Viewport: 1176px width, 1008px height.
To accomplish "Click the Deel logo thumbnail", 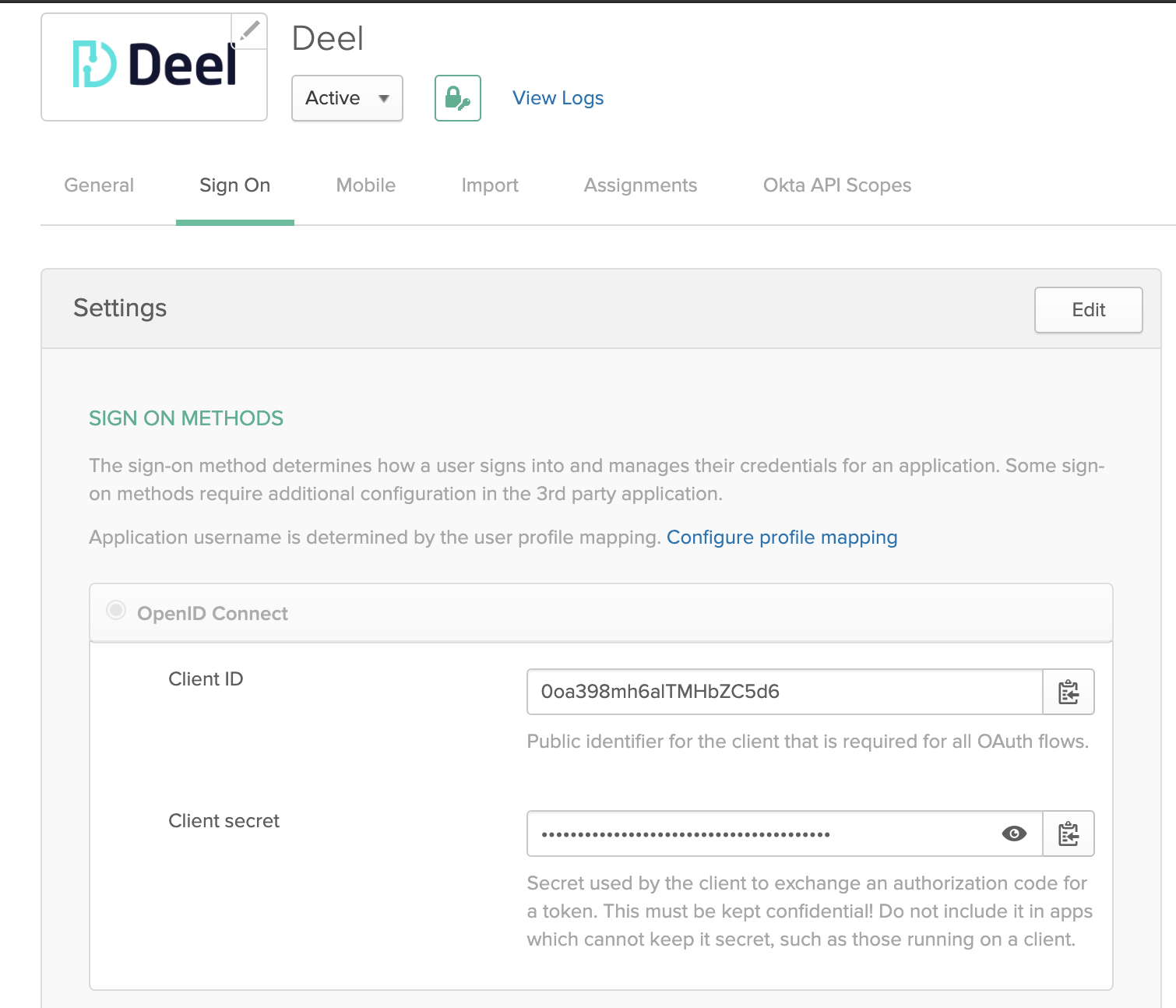I will [x=154, y=67].
